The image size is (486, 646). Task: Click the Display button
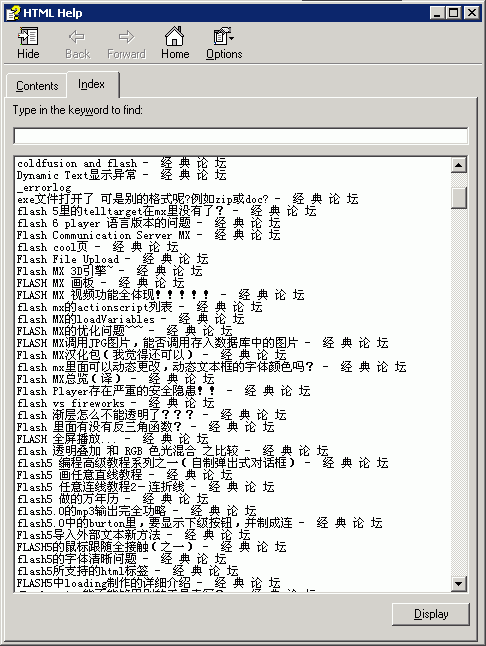[430, 614]
